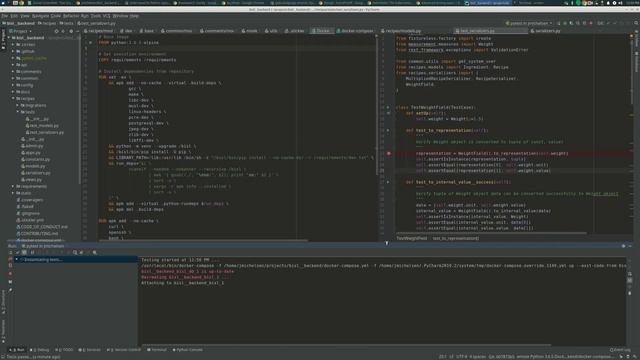Click the sort tests icon in Run toolbar
640x360 pixels.
click(33, 252)
